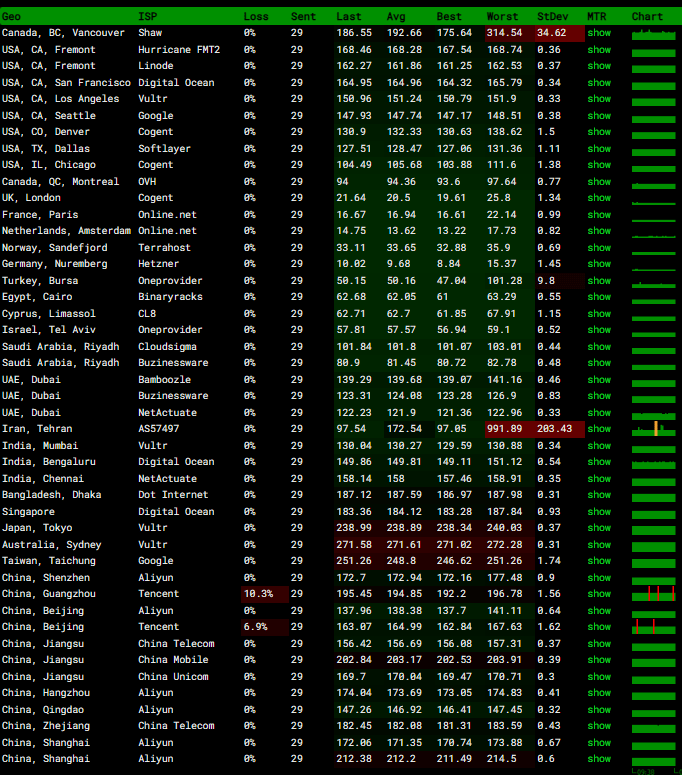The image size is (682, 775).
Task: Click the Cyprus, Limassol geo cell
Action: pyautogui.click(x=48, y=314)
